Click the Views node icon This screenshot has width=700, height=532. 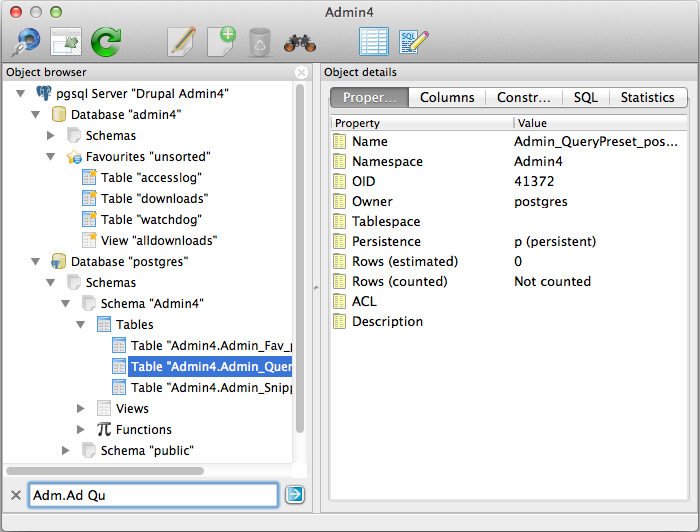pos(104,408)
